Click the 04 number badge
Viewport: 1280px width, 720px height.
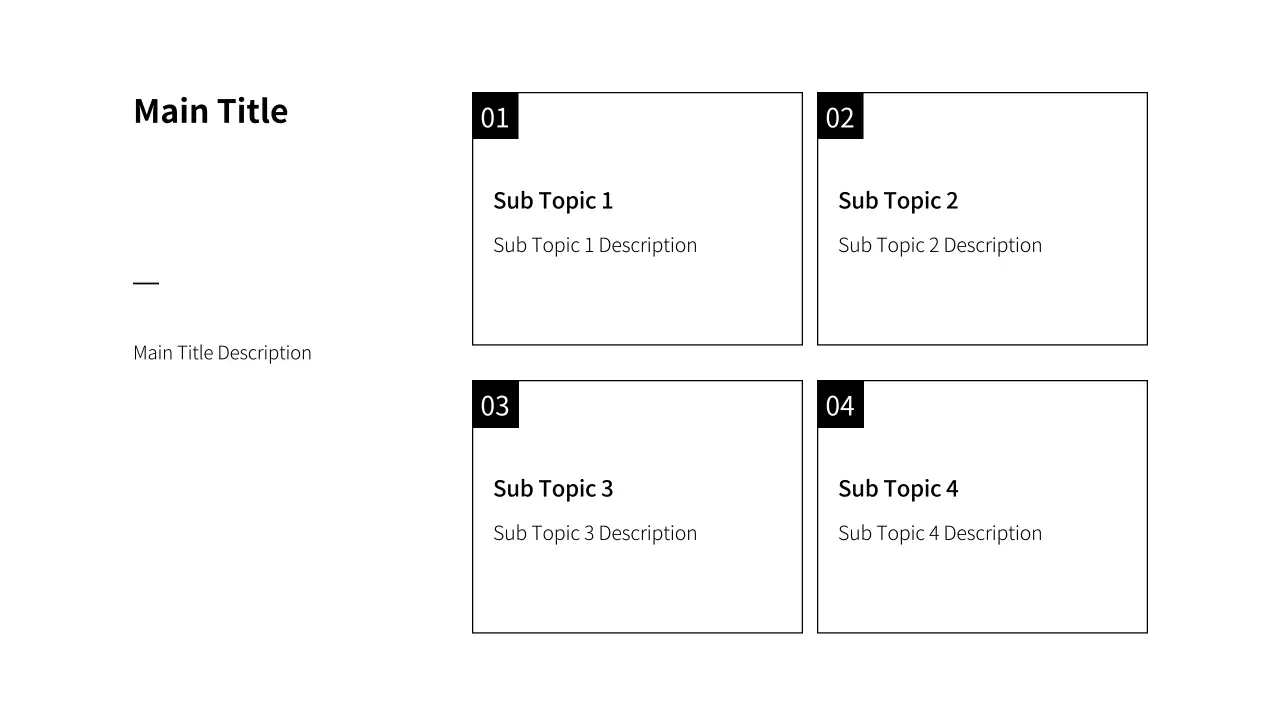[x=840, y=405]
